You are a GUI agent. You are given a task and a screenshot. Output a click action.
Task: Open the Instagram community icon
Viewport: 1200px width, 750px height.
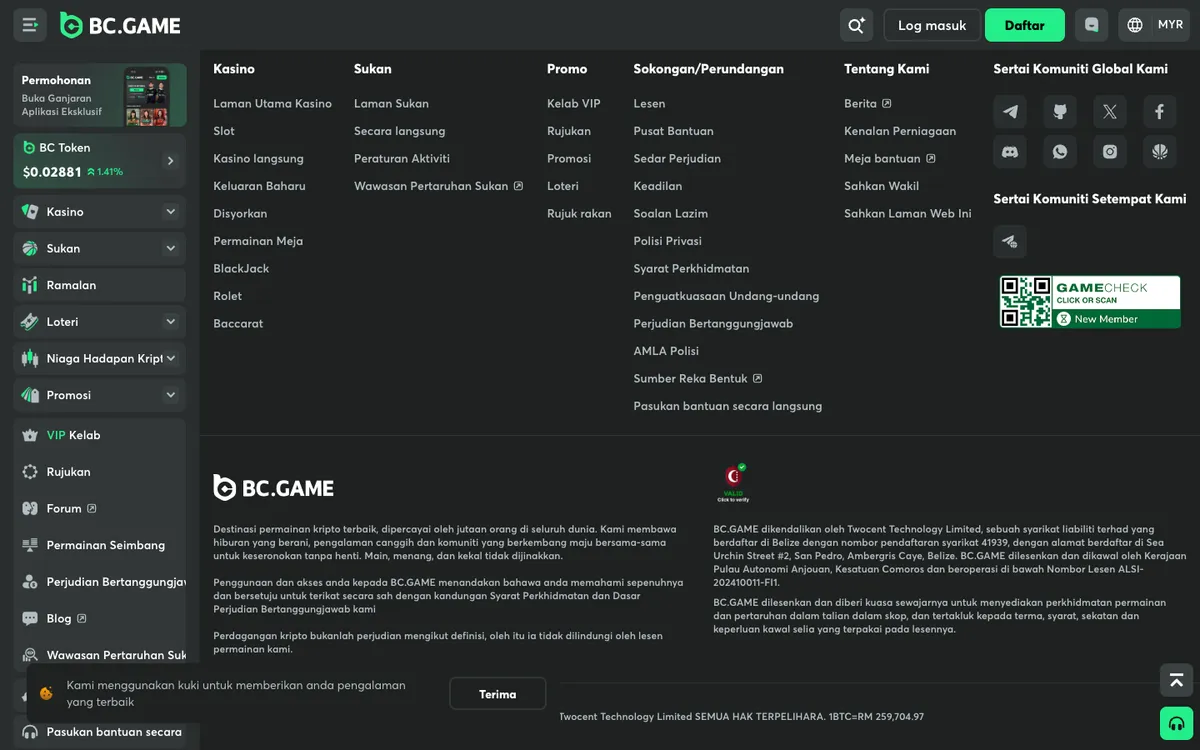click(1110, 152)
